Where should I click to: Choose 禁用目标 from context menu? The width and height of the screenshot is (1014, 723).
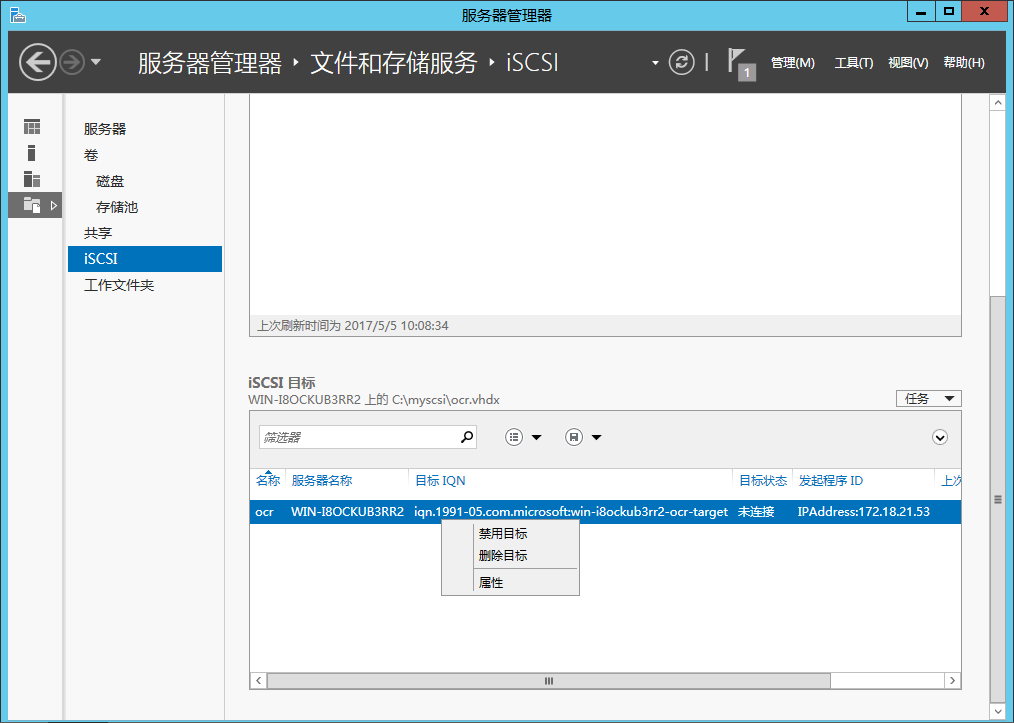[510, 534]
